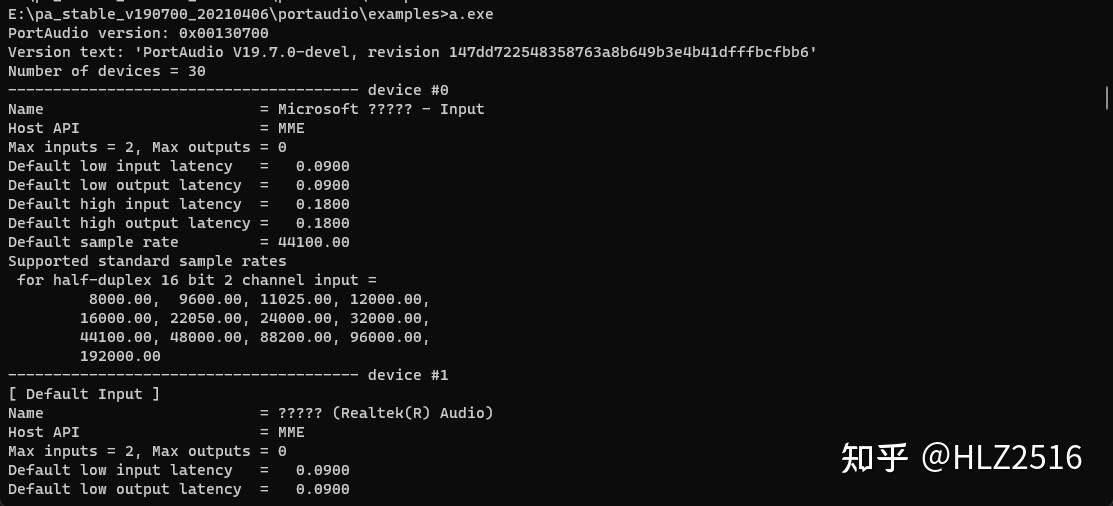Click the 192000.00 sample rate value
The width and height of the screenshot is (1113, 506).
120,356
